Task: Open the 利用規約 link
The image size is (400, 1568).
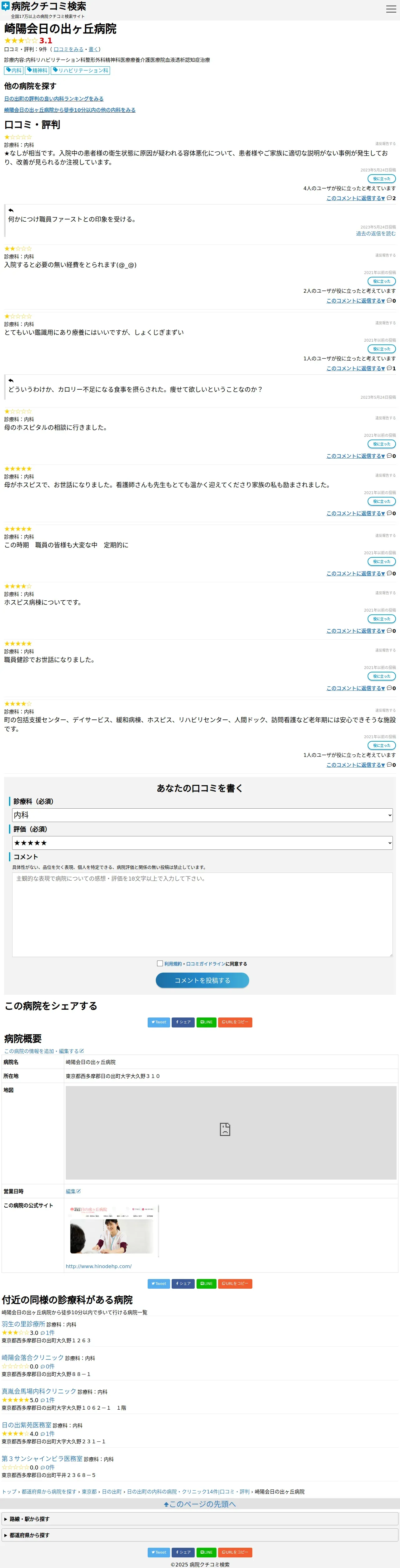Action: pos(173,964)
